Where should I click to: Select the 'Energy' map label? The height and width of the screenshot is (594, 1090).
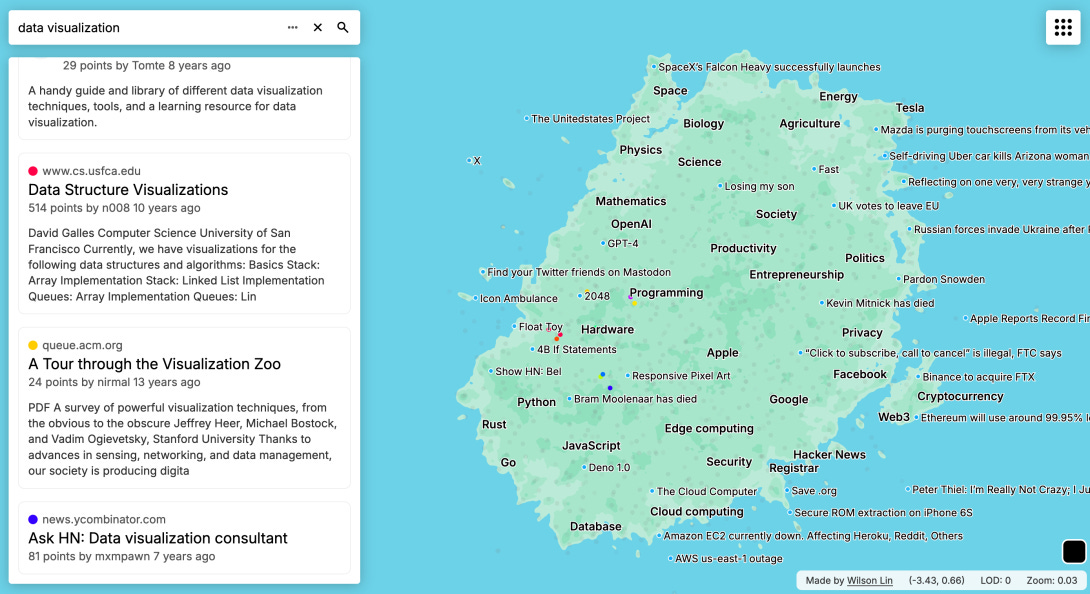[x=838, y=97]
